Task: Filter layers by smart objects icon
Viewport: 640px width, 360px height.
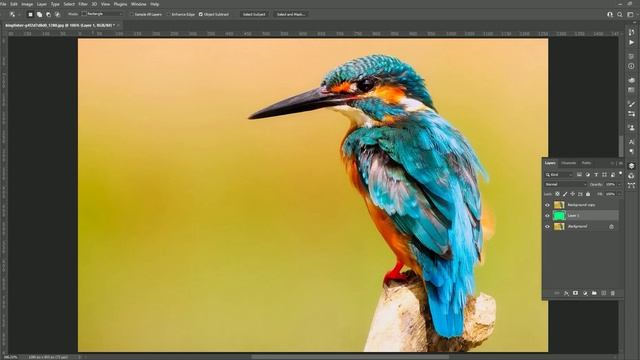Action: pyautogui.click(x=613, y=175)
